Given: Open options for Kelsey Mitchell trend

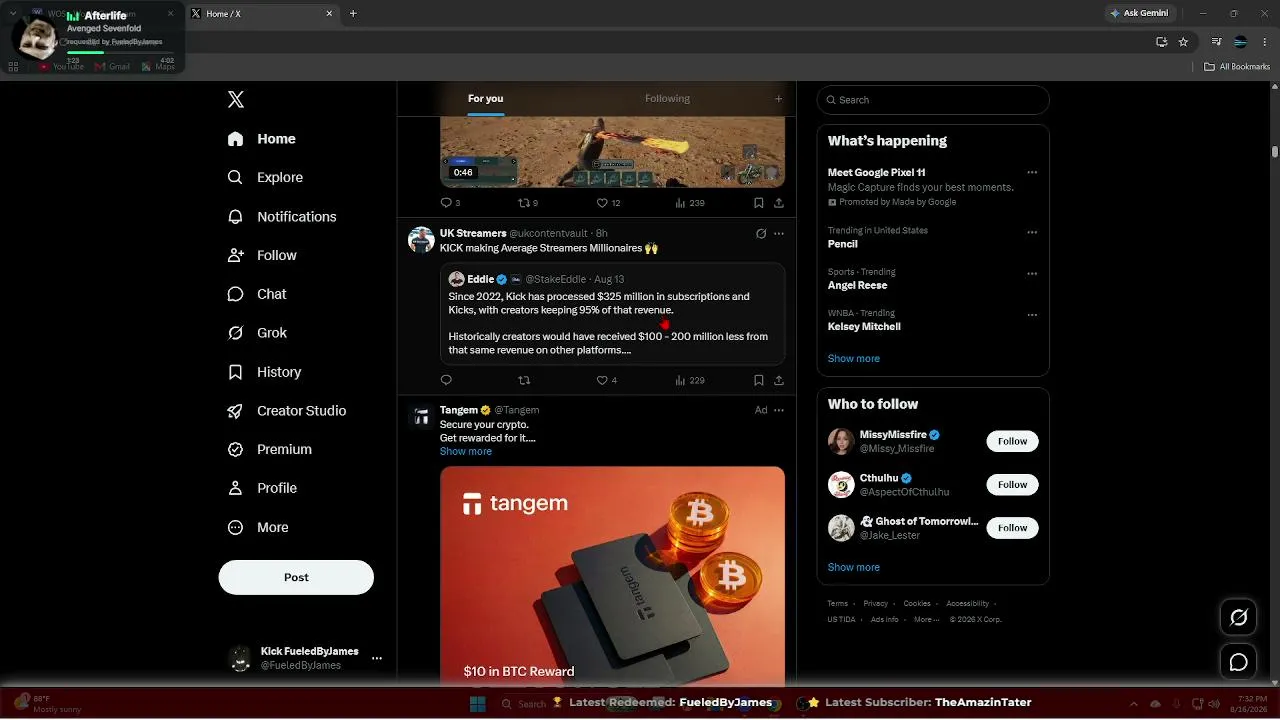Looking at the screenshot, I should pos(1032,315).
